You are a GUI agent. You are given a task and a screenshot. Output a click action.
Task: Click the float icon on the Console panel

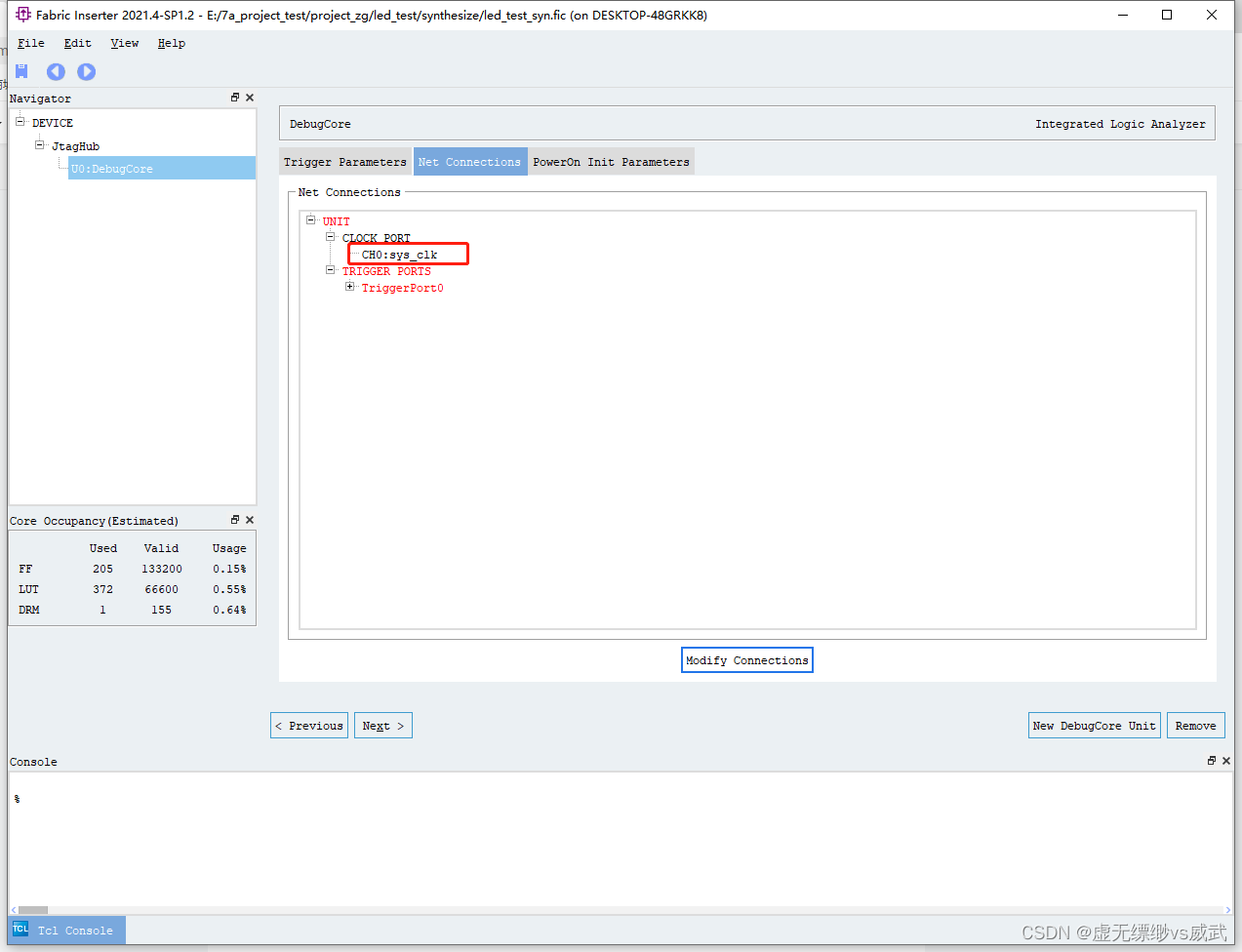click(x=1213, y=761)
